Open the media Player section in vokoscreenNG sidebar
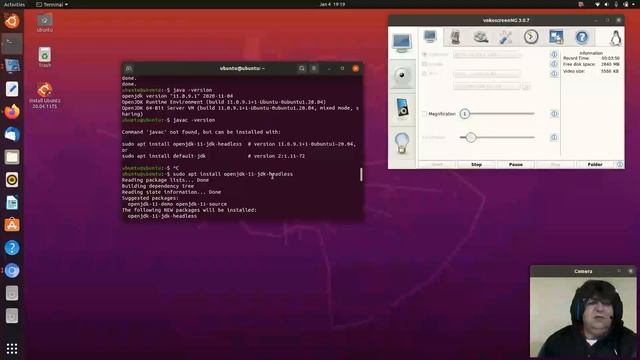Viewport: 640px width, 360px height. (x=402, y=108)
